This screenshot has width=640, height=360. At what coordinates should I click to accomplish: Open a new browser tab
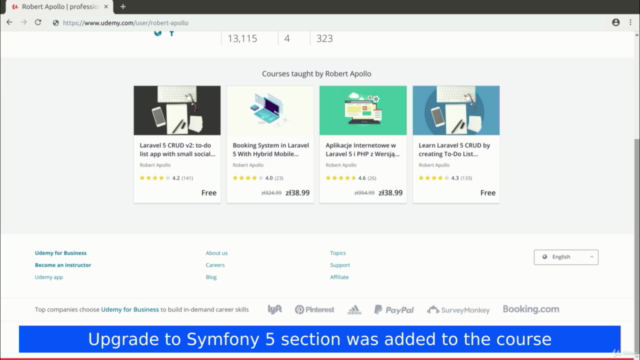coord(123,7)
